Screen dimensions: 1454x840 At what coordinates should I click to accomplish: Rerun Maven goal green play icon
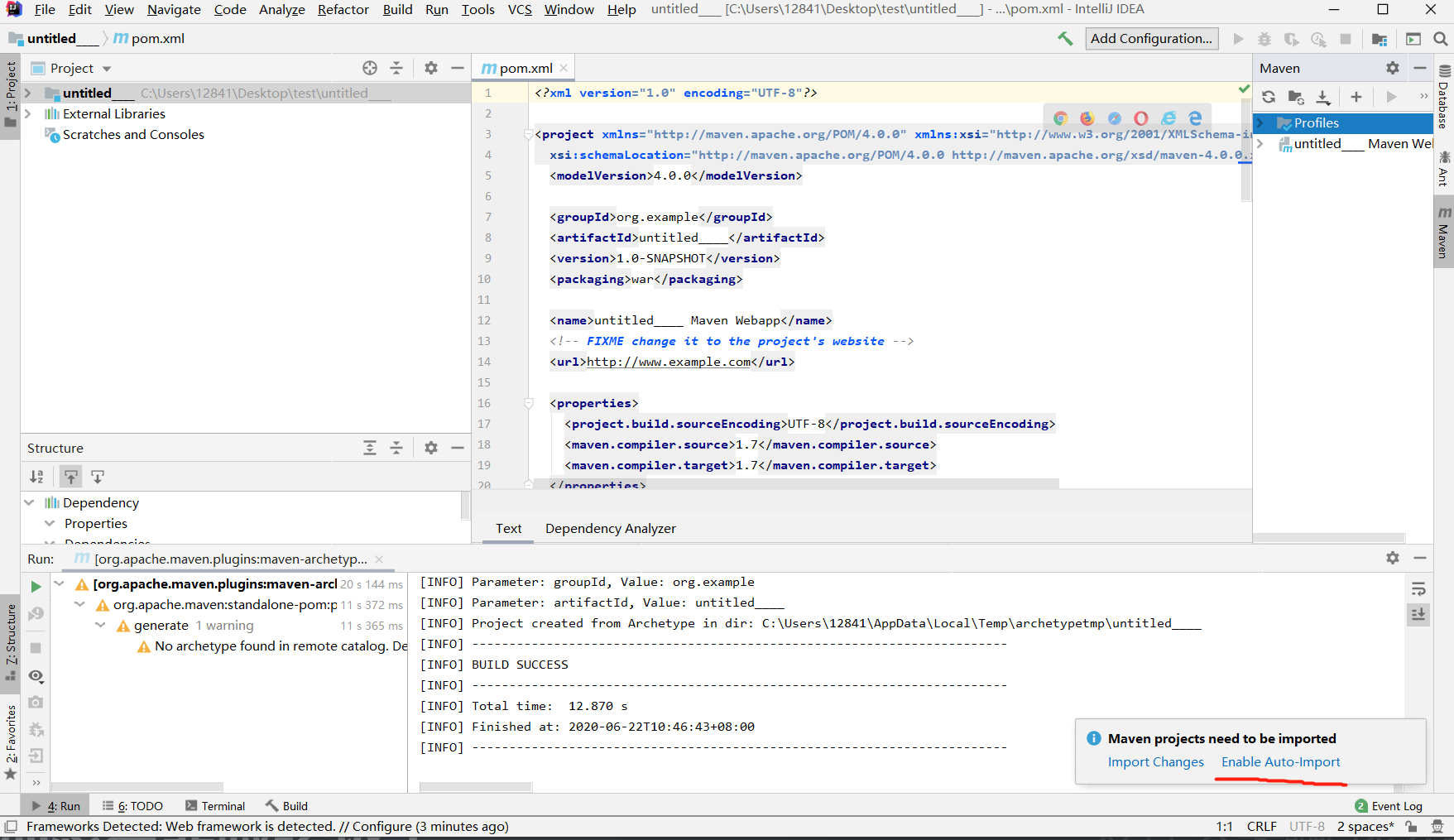tap(36, 587)
